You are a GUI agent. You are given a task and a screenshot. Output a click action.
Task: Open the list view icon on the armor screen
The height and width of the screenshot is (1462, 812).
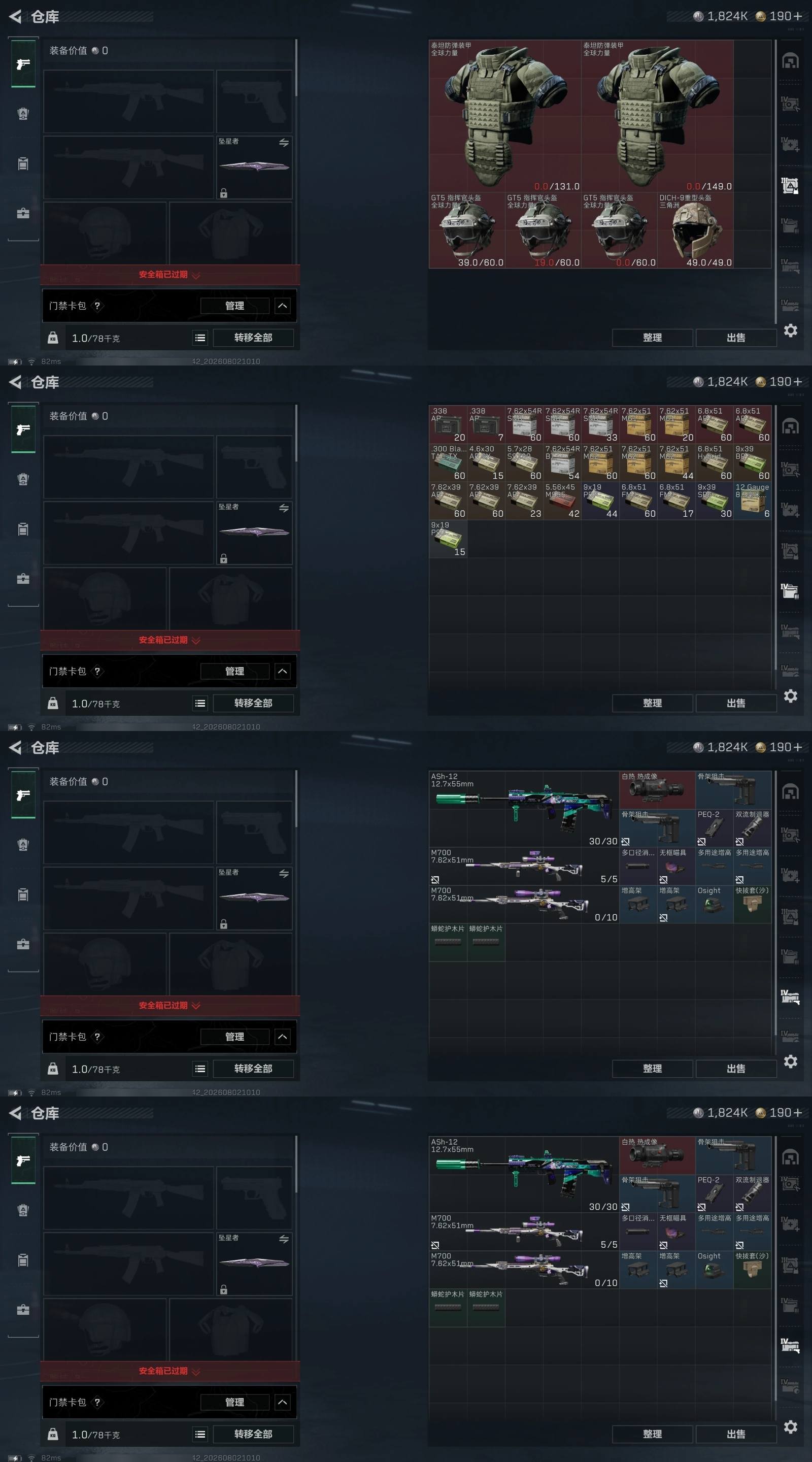click(x=200, y=338)
